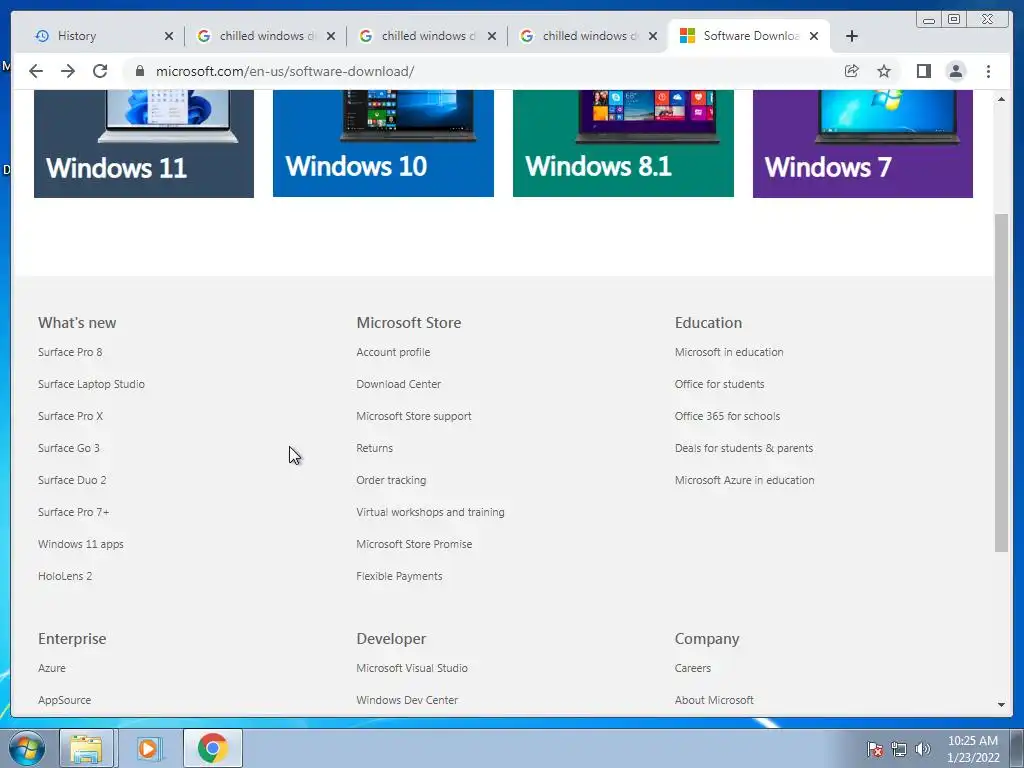The height and width of the screenshot is (768, 1024).
Task: Open the Surface Duo 2 link
Action: 72,480
